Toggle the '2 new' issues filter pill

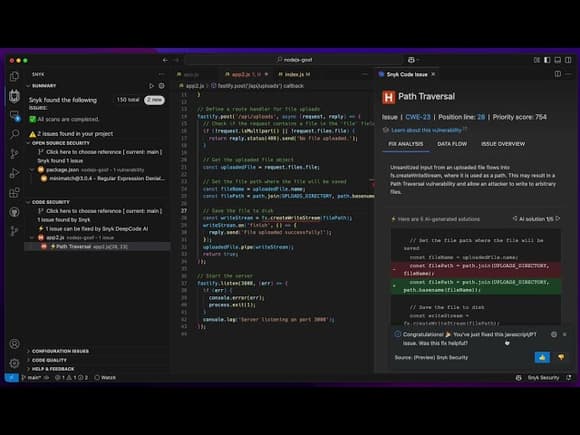(154, 100)
